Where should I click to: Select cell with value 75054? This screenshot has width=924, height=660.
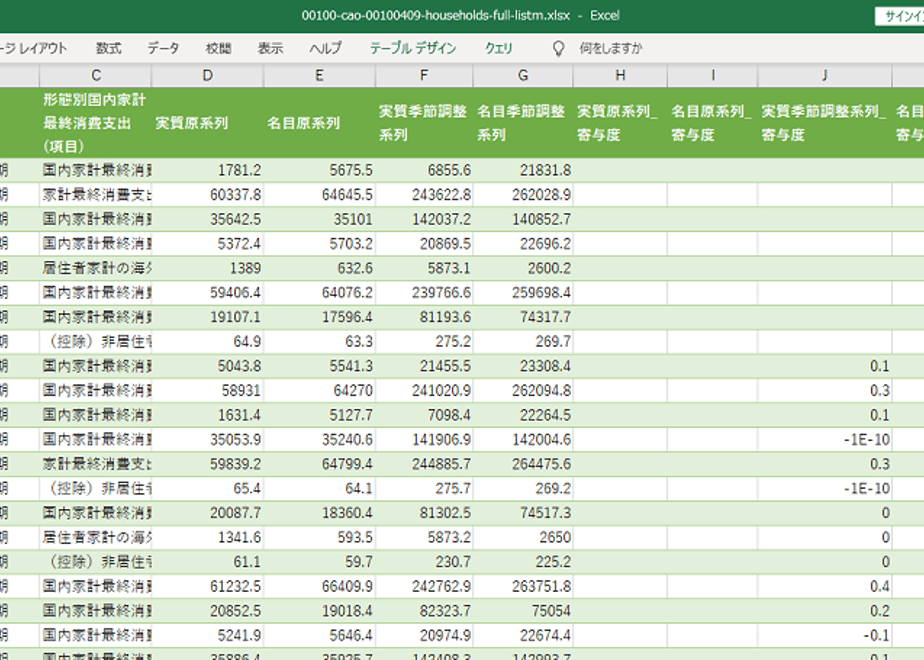point(523,610)
